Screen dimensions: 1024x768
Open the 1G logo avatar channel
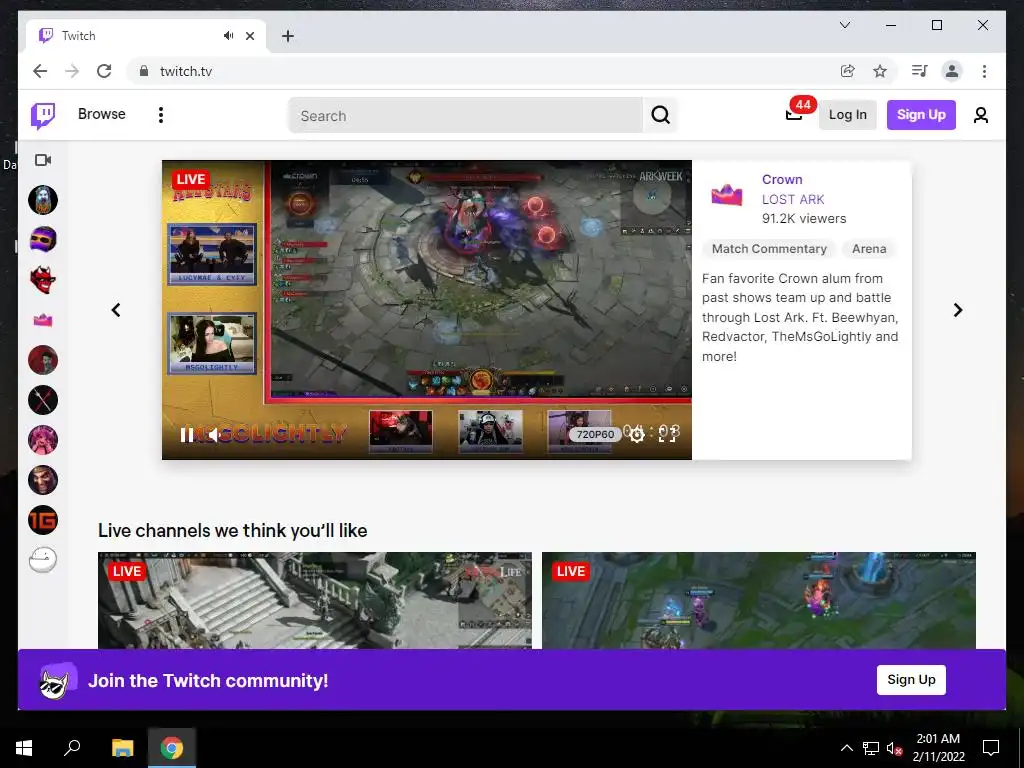43,520
